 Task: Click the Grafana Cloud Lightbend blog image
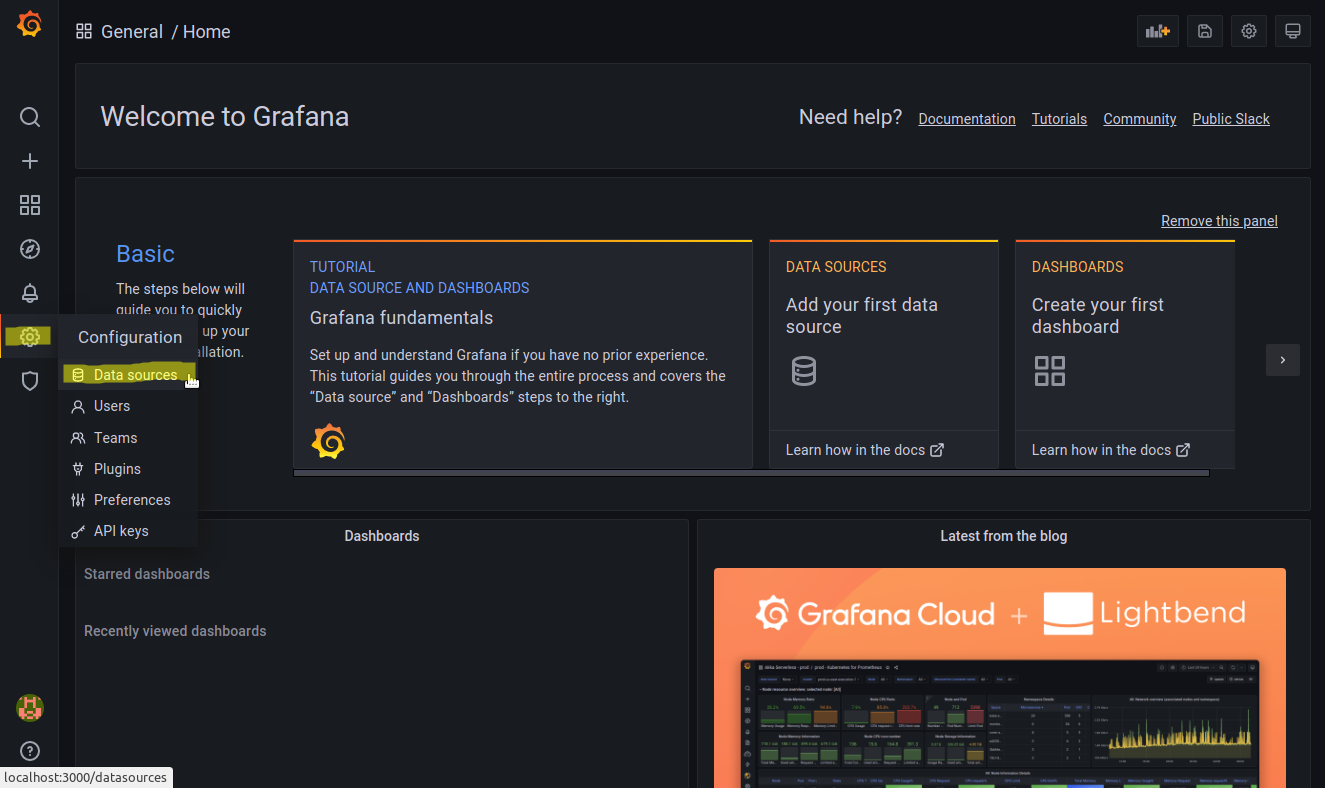click(999, 677)
